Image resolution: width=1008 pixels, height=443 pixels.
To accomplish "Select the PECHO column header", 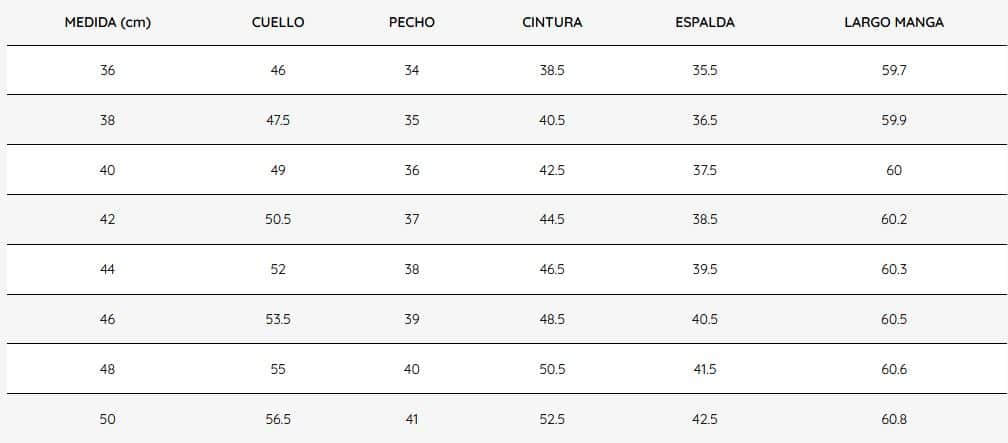I will pyautogui.click(x=412, y=23).
